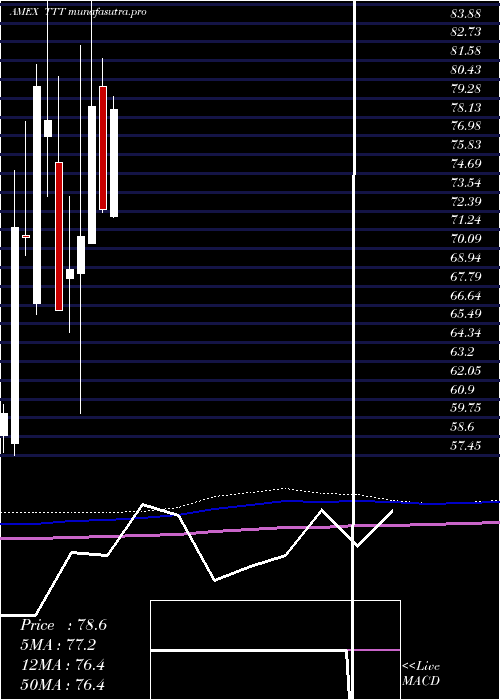Click the 59.75 price axis label

[466, 408]
